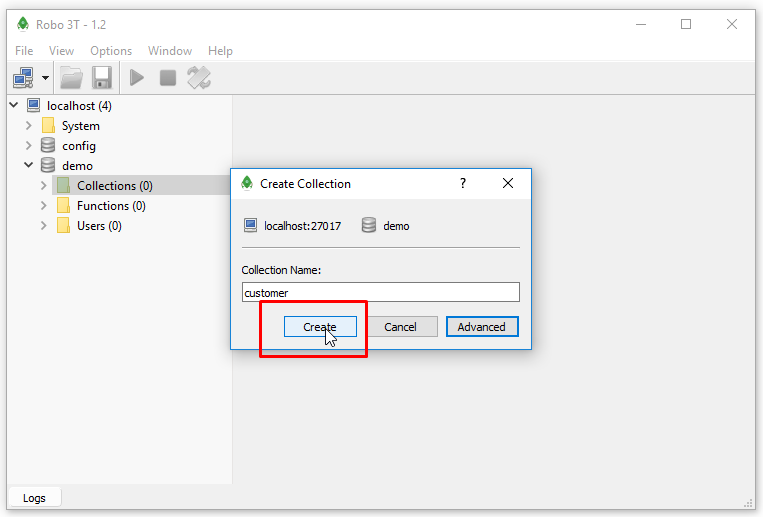763x517 pixels.
Task: Select the Collections folder icon
Action: (63, 185)
